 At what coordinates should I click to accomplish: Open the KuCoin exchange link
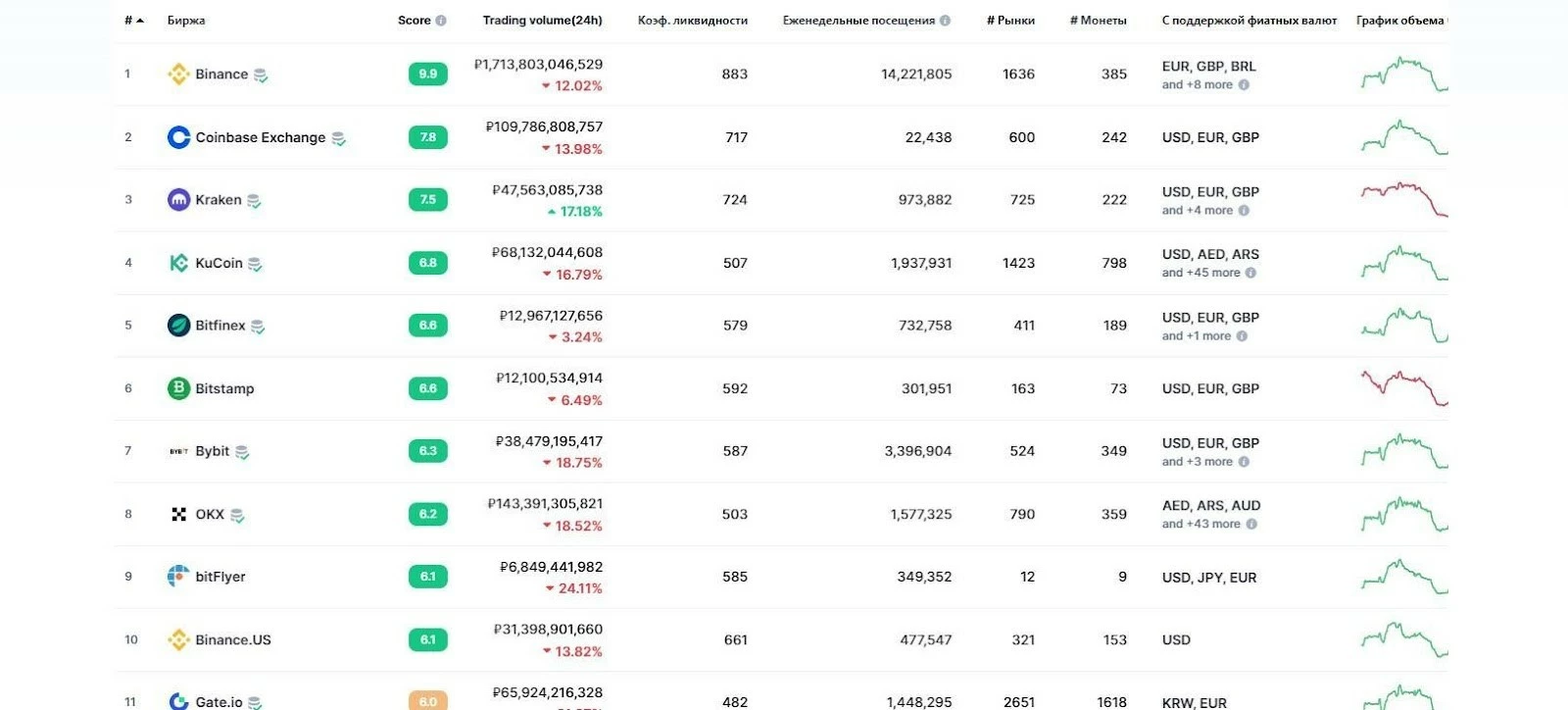coord(219,263)
